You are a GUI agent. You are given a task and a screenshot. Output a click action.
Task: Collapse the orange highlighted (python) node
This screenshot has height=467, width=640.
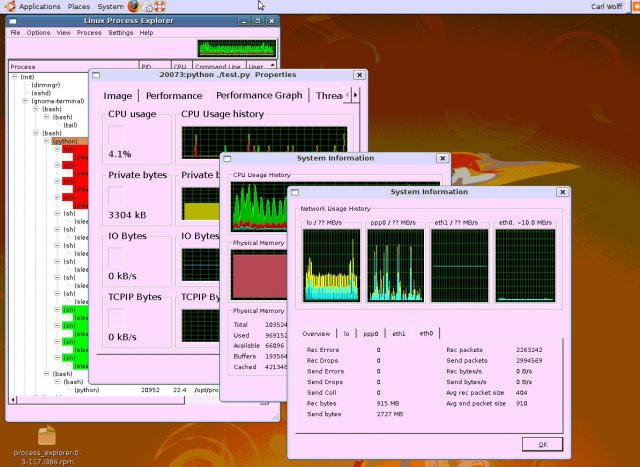(x=47, y=141)
